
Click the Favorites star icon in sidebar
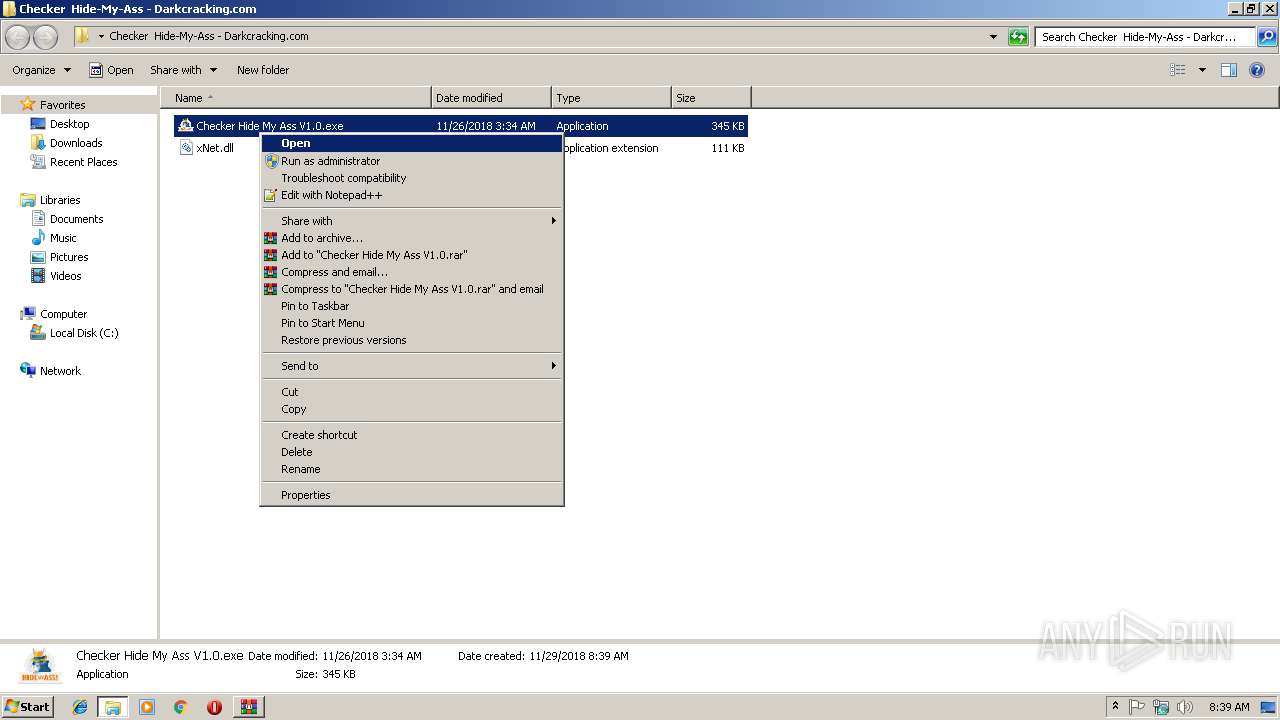pos(28,104)
